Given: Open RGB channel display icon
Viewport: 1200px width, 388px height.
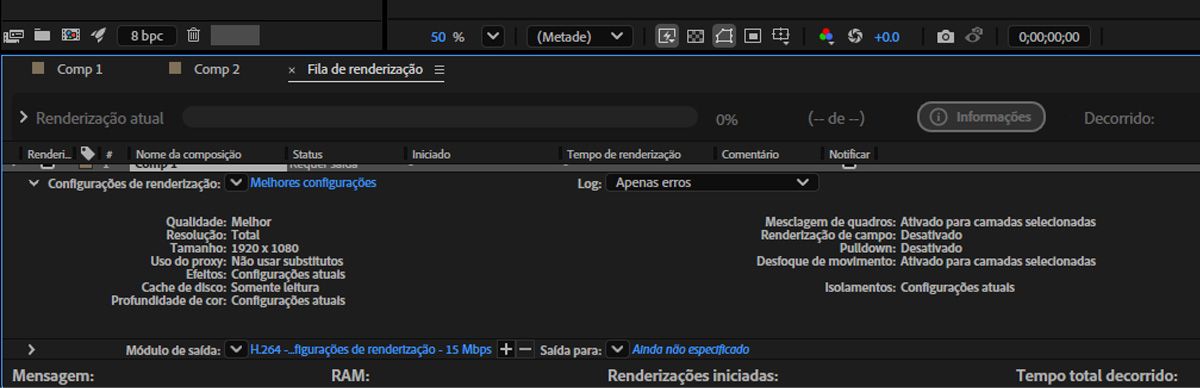Looking at the screenshot, I should [x=826, y=36].
